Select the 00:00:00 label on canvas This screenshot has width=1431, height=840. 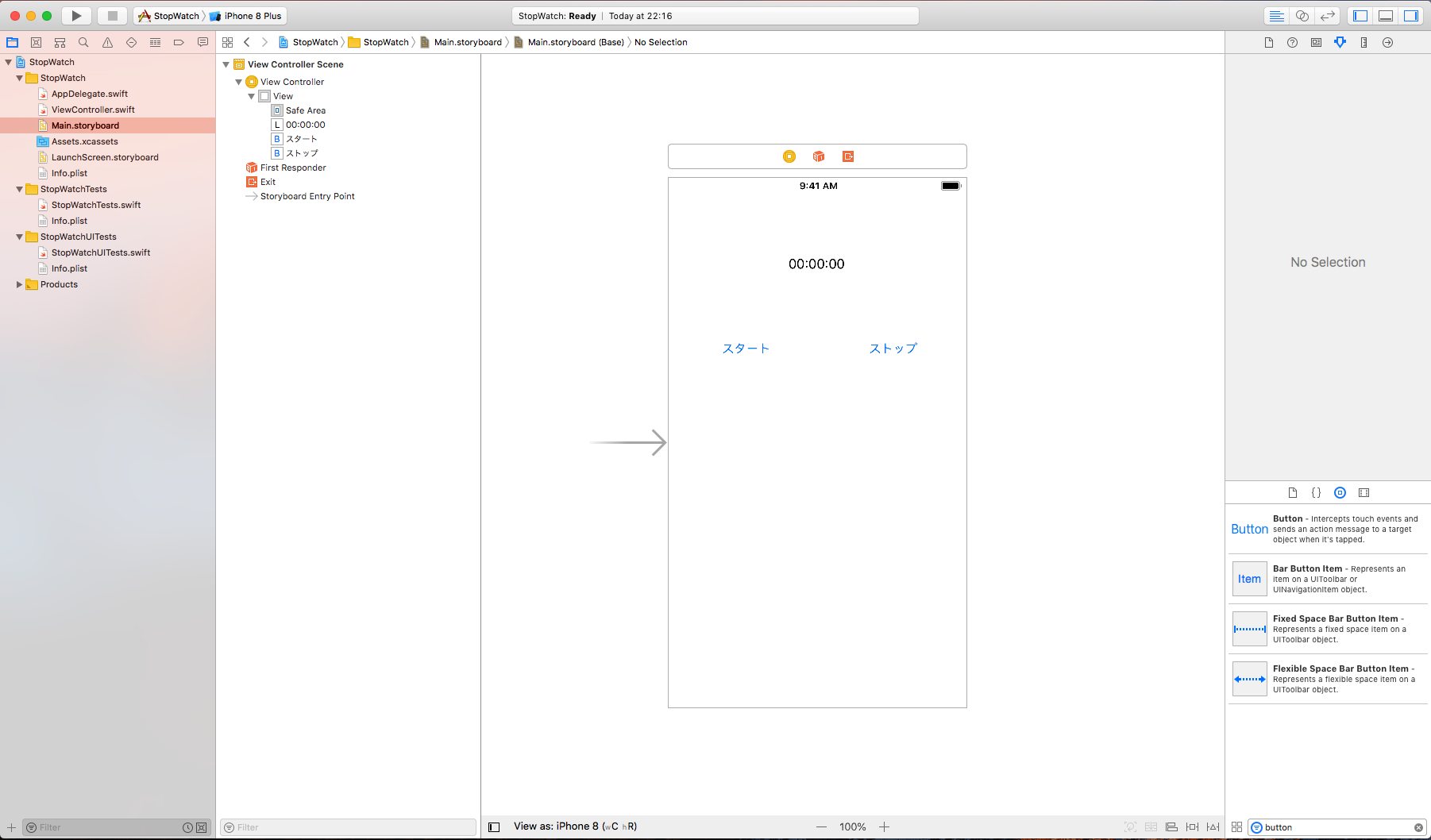point(816,264)
